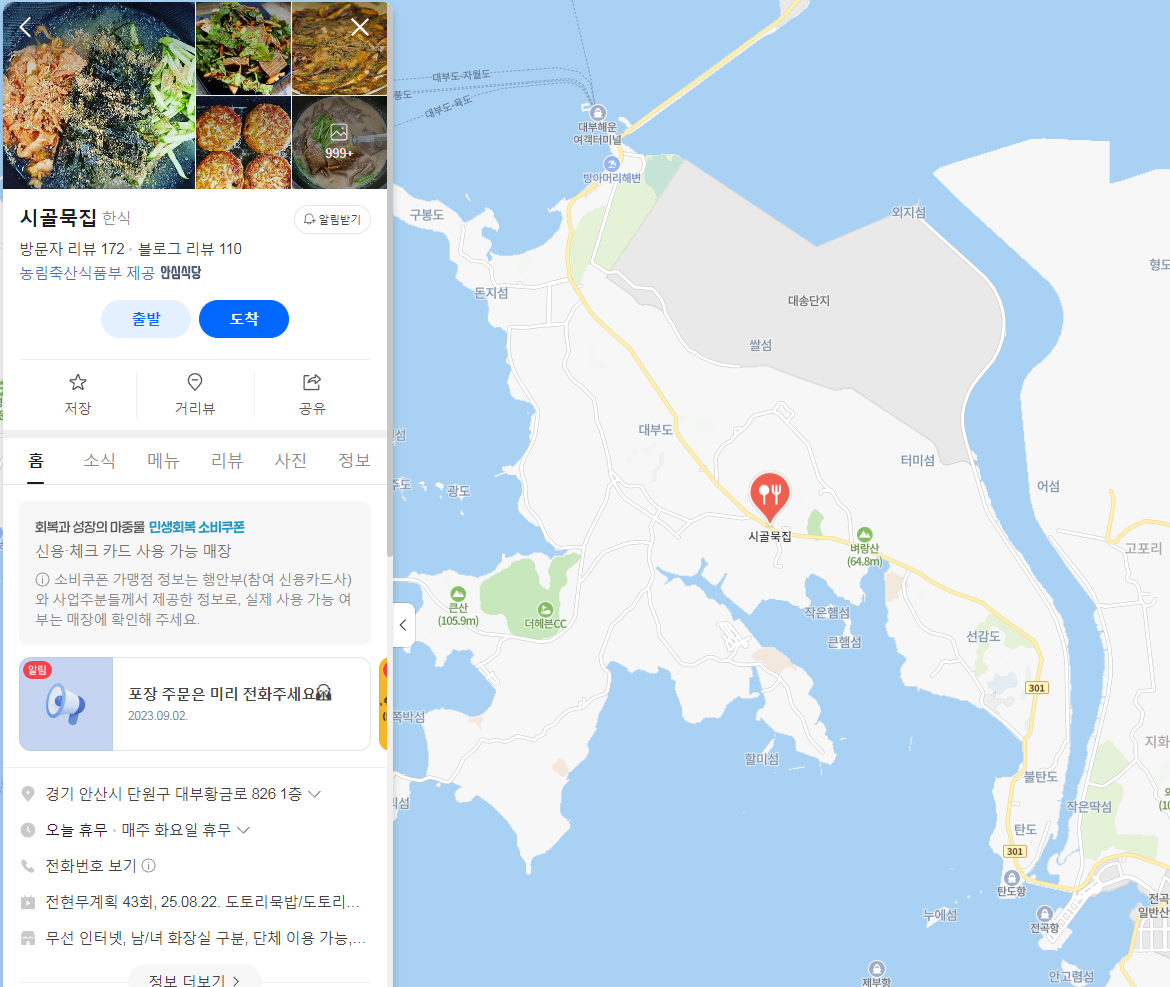Image resolution: width=1170 pixels, height=987 pixels.
Task: Set place as 출발 starting point
Action: pyautogui.click(x=146, y=319)
